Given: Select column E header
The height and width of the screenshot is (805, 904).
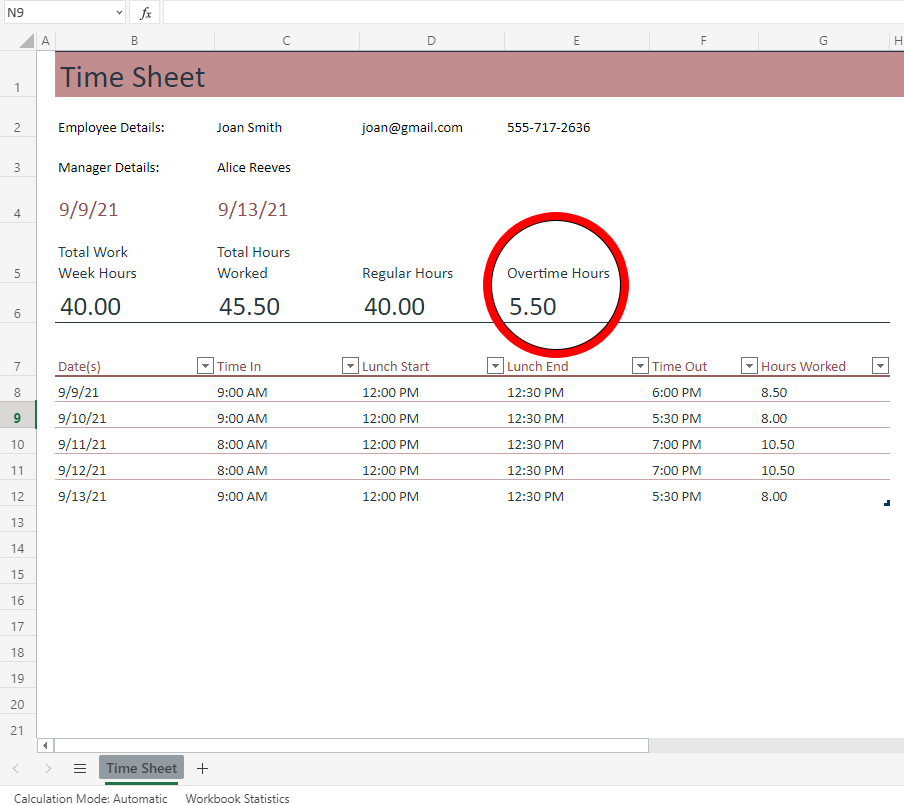Looking at the screenshot, I should [x=577, y=41].
